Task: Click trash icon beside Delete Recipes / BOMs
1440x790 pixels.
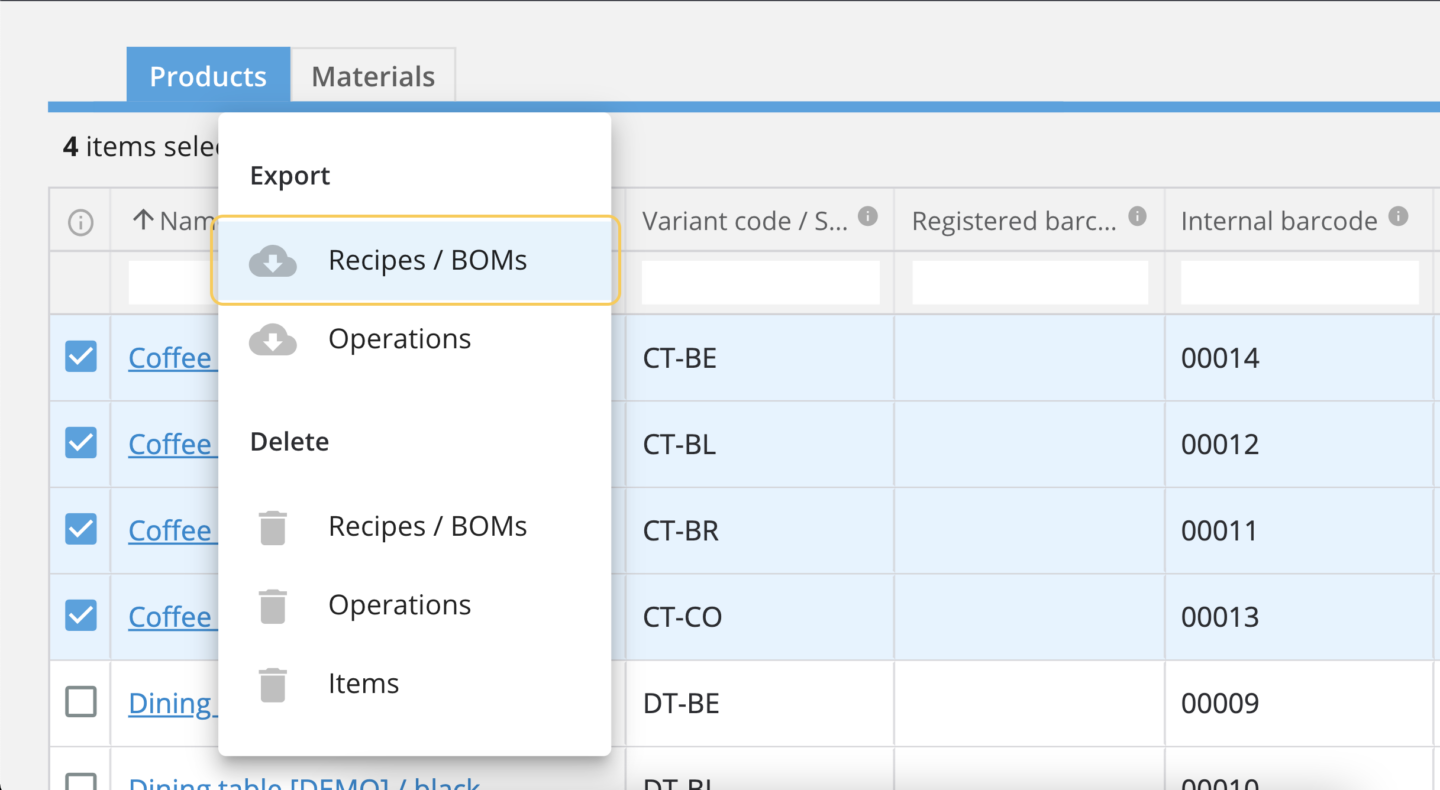Action: 272,527
